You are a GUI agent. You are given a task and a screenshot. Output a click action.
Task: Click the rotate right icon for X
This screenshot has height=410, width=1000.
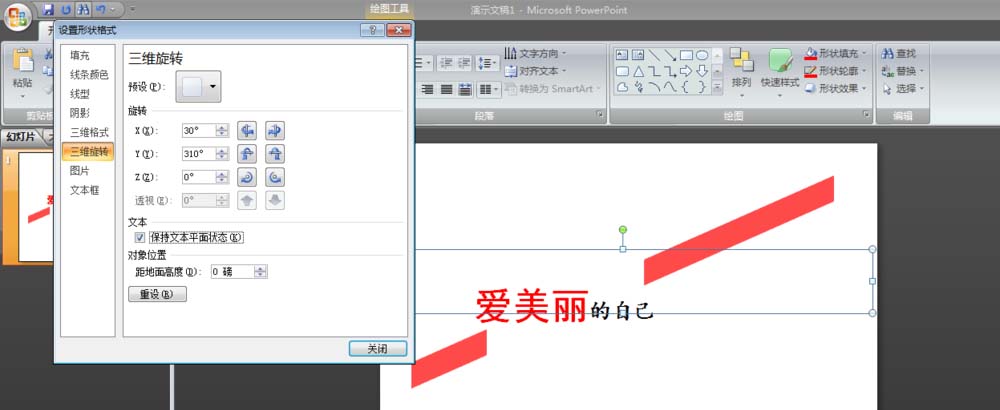(x=275, y=131)
